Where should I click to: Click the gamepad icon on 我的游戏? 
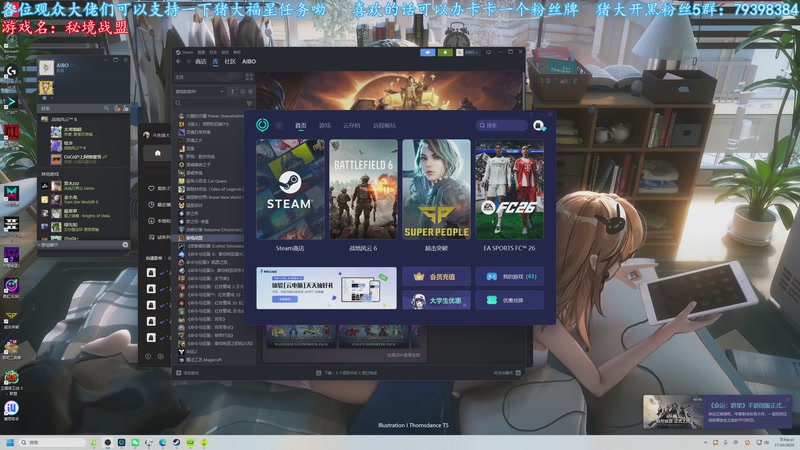pyautogui.click(x=491, y=277)
